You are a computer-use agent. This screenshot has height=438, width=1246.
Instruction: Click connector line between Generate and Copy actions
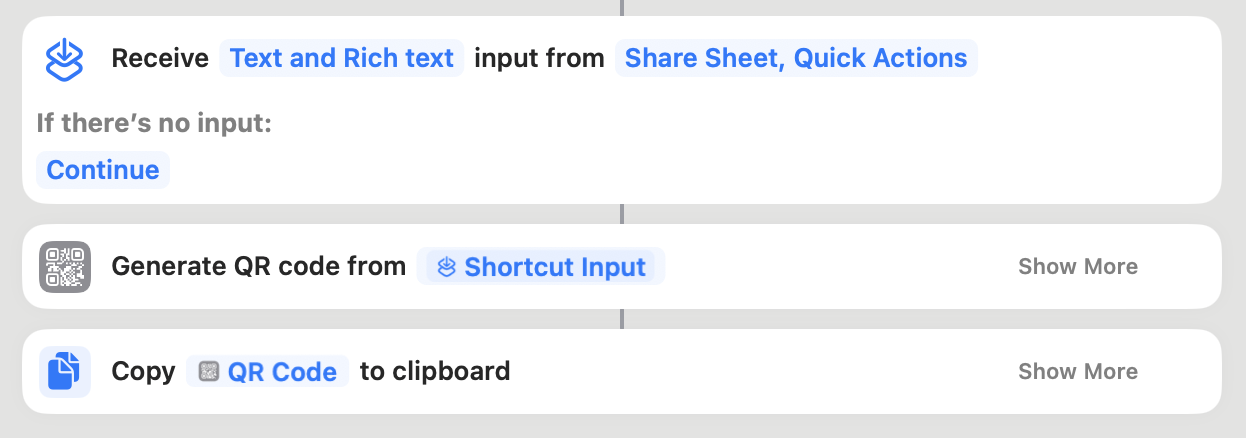click(x=622, y=319)
